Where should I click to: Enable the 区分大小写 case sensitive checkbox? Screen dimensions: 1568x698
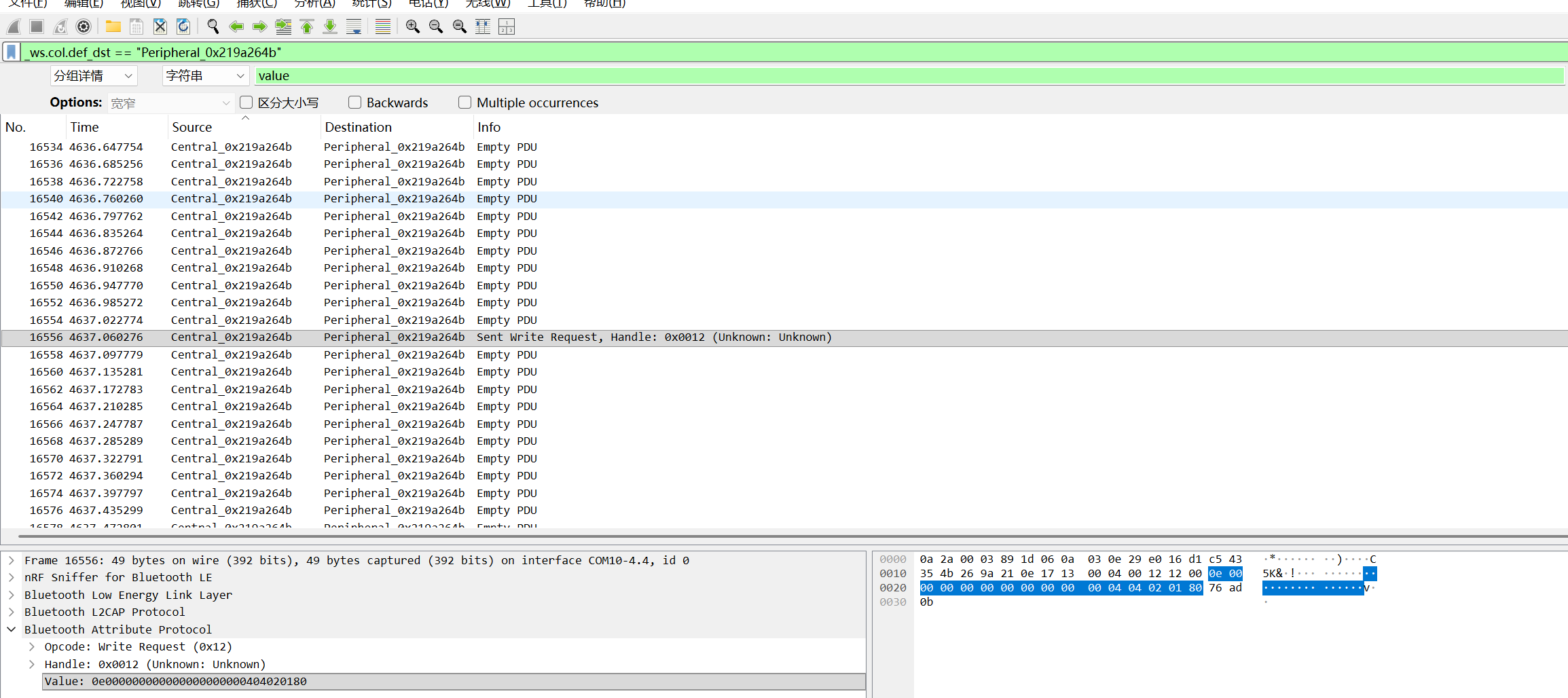[x=247, y=103]
